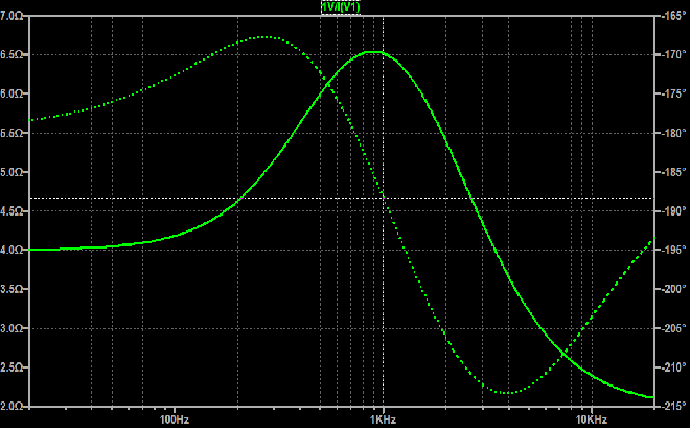Click the 1V/I(V1) trace label
Image resolution: width=690 pixels, height=429 pixels.
click(341, 6)
